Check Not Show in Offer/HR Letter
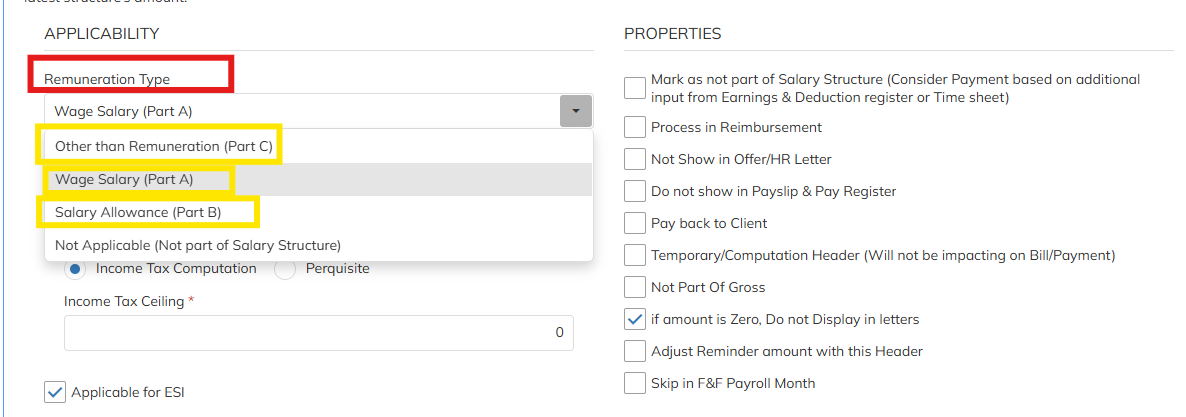The image size is (1186, 417). pyautogui.click(x=635, y=159)
